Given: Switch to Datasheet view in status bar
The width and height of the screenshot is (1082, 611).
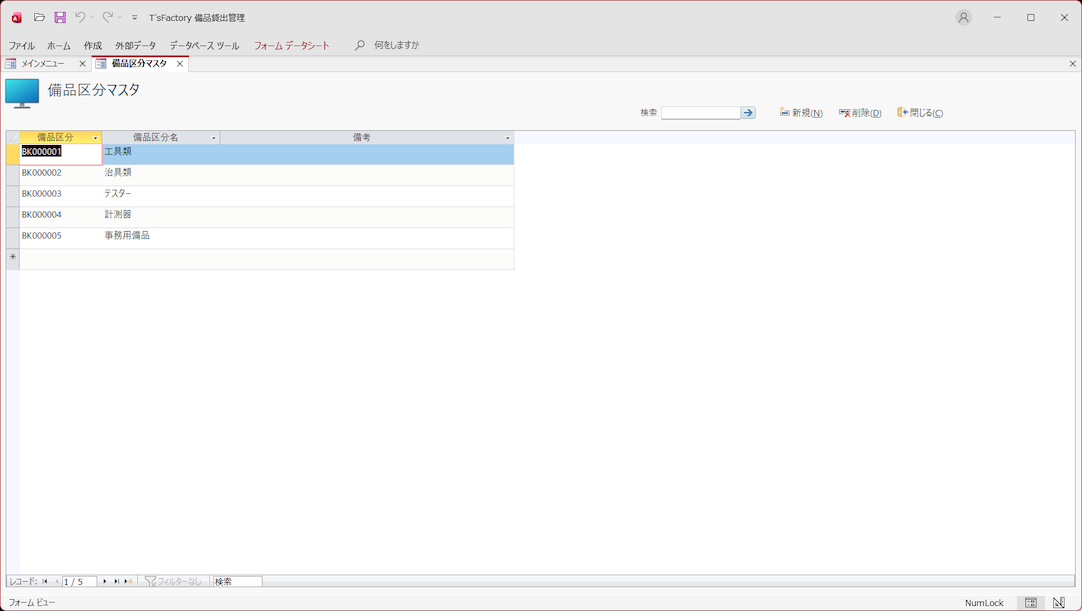Looking at the screenshot, I should coord(1031,603).
